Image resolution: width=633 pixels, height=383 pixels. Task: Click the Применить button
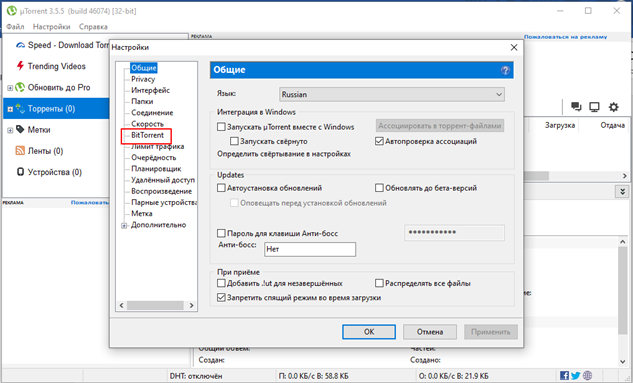click(x=491, y=332)
